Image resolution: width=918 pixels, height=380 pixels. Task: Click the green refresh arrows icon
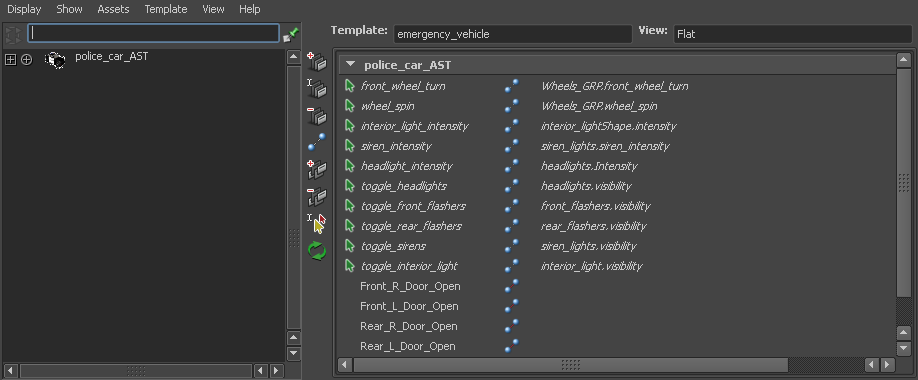pyautogui.click(x=317, y=251)
